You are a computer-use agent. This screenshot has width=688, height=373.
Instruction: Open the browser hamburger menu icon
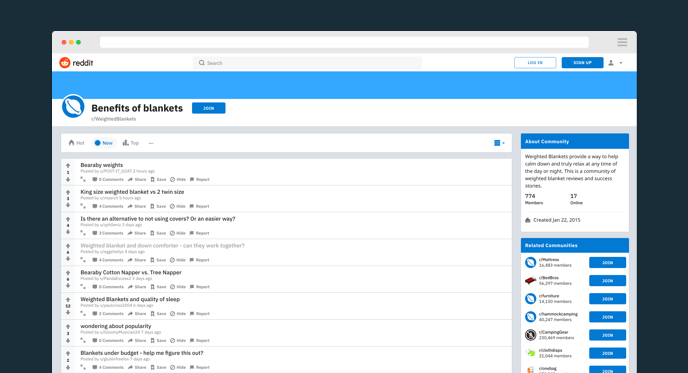tap(622, 42)
